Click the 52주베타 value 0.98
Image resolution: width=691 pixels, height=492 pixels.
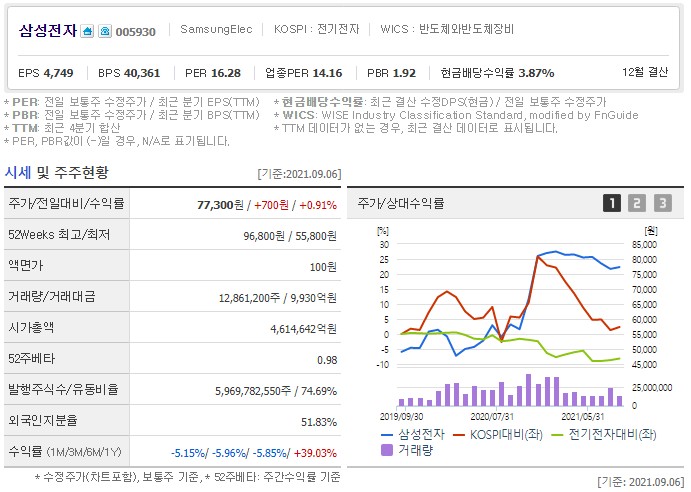(x=327, y=360)
